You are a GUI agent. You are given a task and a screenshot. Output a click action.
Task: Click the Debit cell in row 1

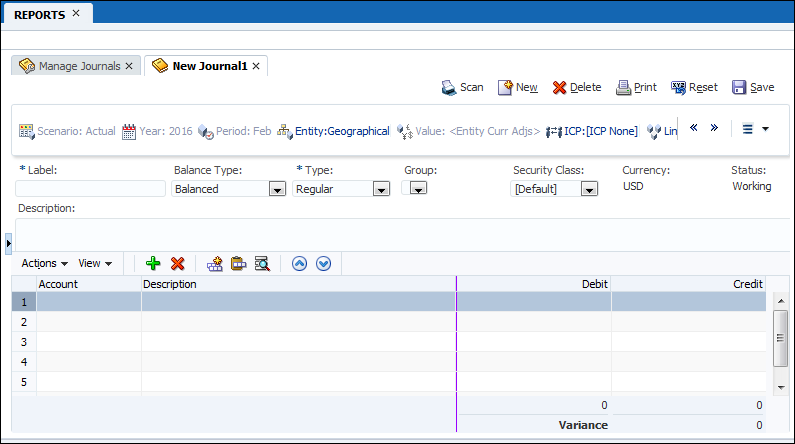[x=534, y=302]
